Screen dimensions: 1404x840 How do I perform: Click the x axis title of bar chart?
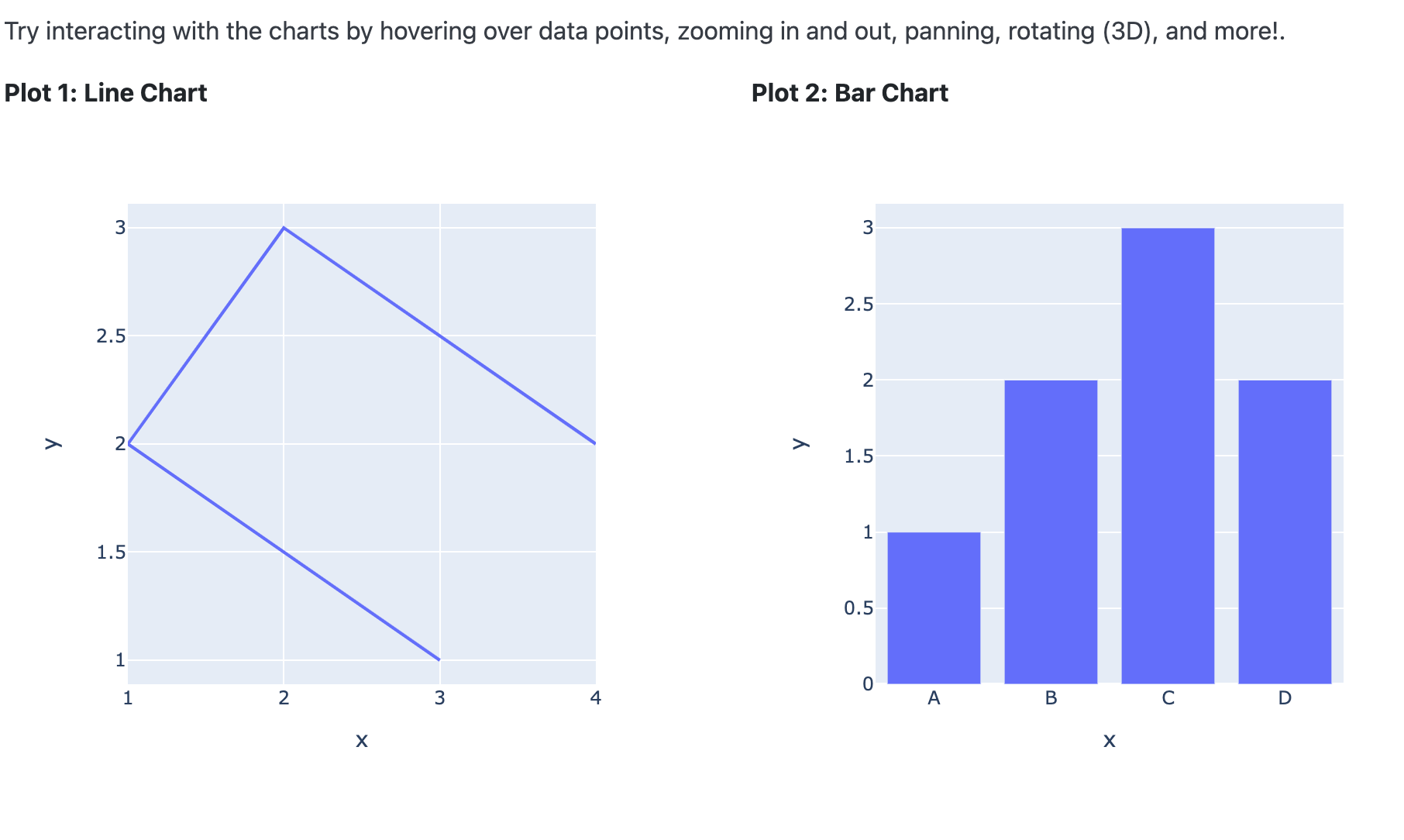[x=1110, y=741]
